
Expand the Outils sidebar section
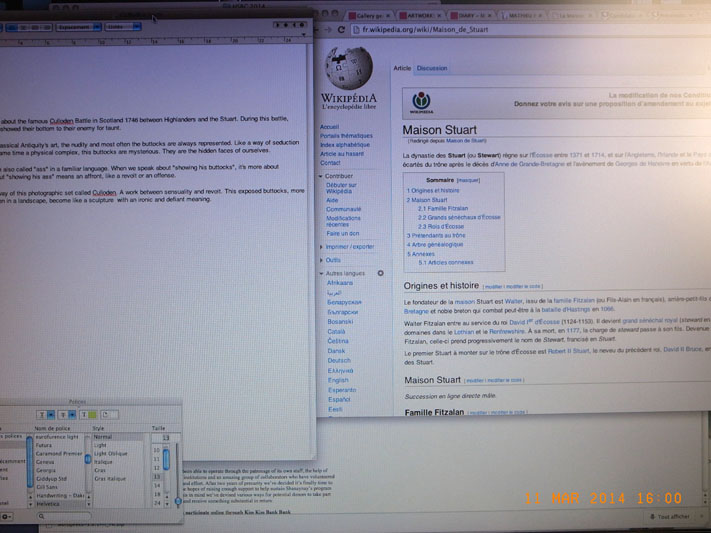(330, 260)
